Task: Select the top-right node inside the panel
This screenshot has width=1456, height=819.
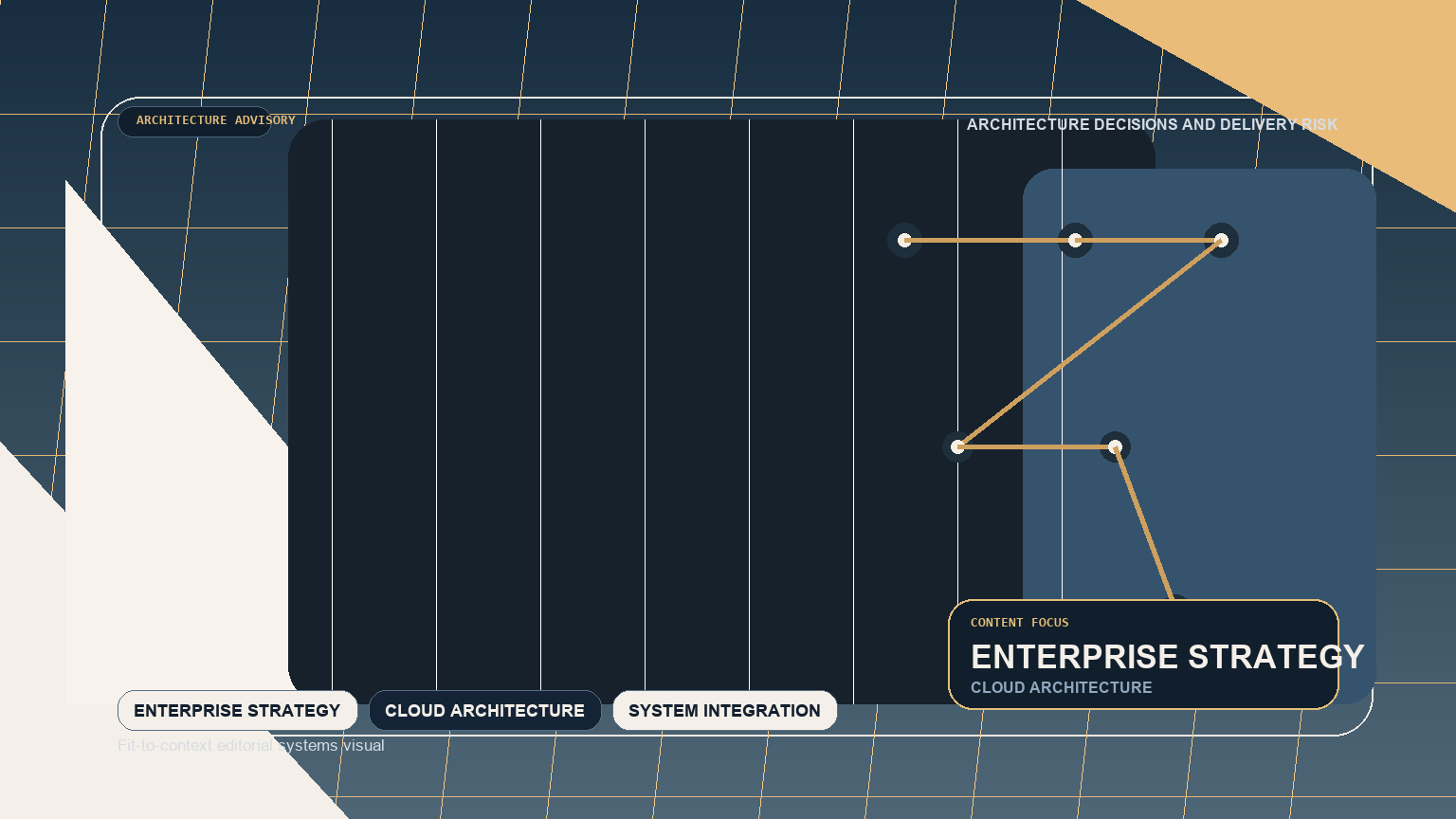Action: point(1222,241)
